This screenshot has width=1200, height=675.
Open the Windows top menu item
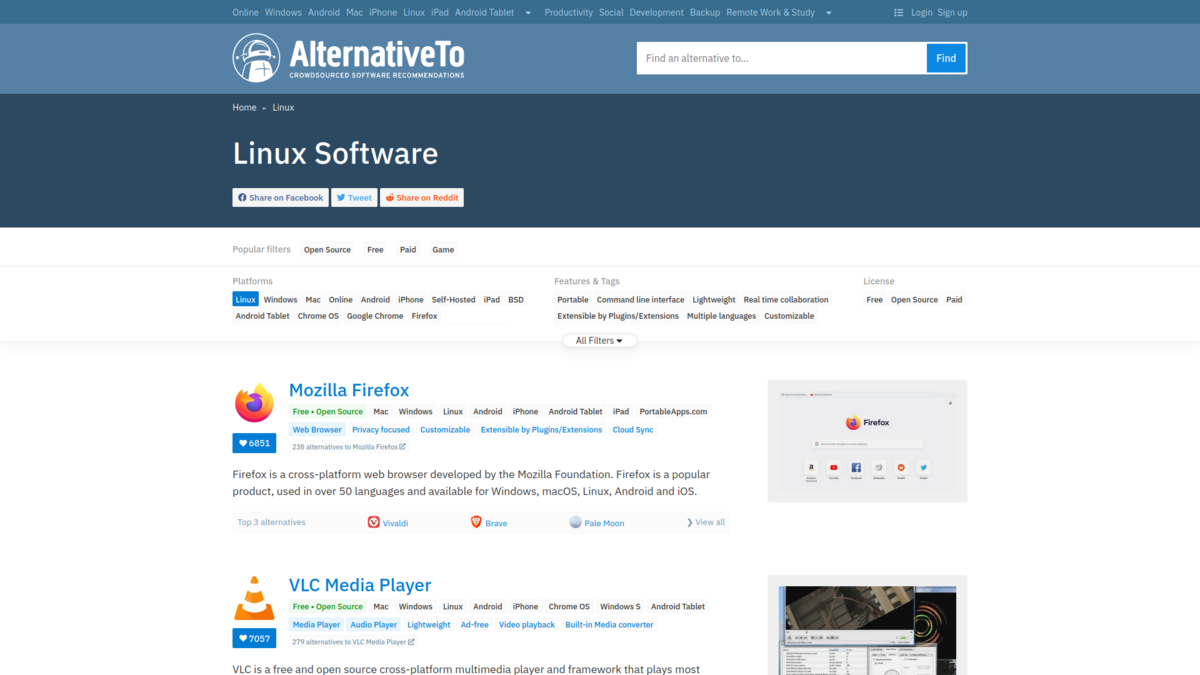(x=283, y=13)
